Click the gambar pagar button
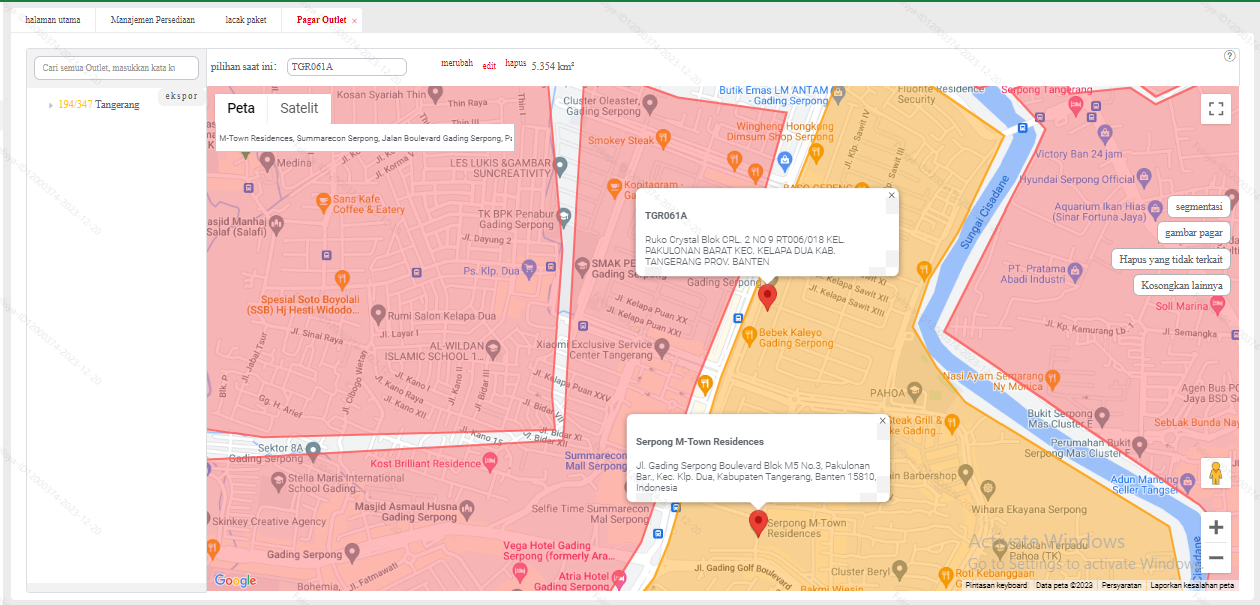This screenshot has width=1260, height=605. [1194, 233]
